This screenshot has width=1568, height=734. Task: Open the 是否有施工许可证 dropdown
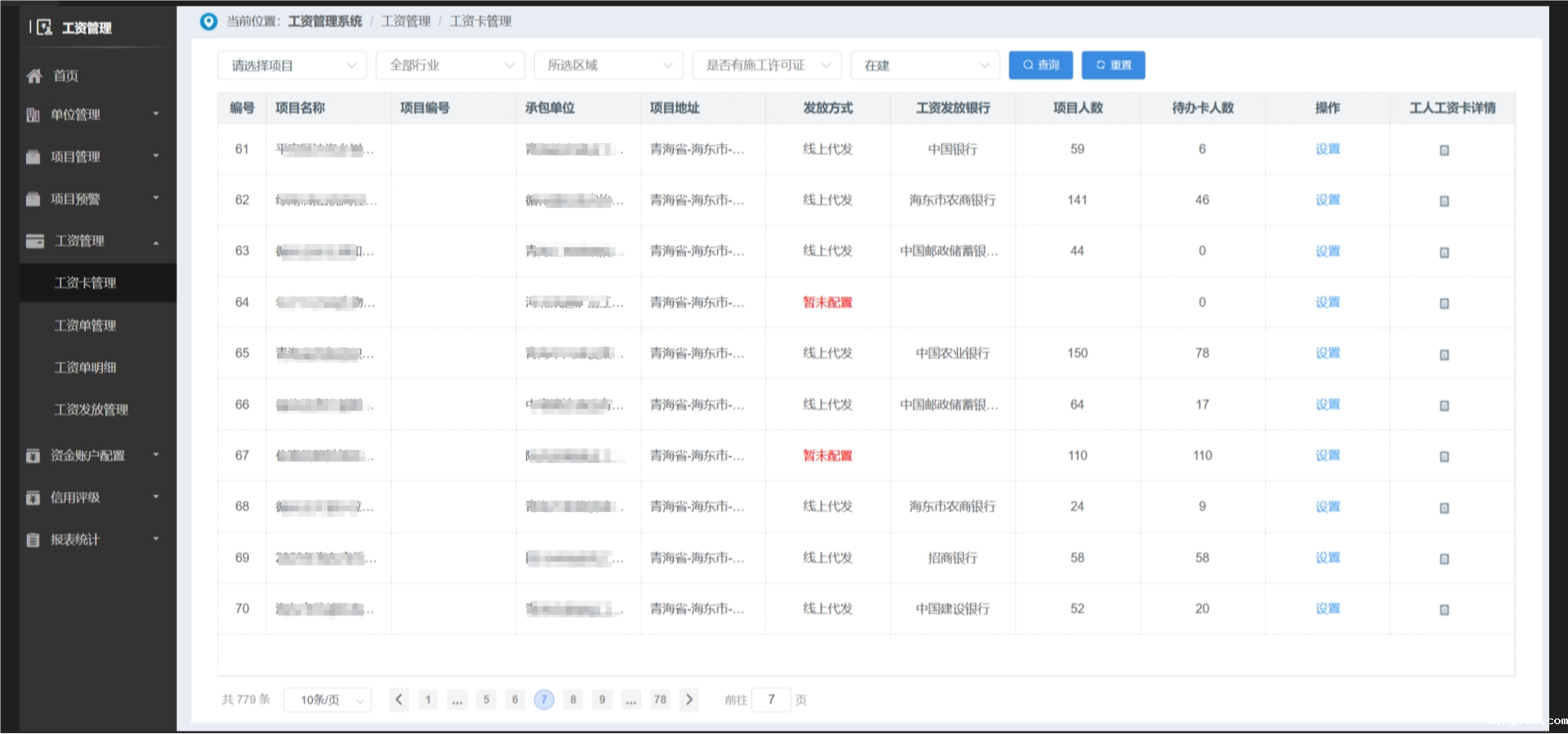[x=767, y=65]
